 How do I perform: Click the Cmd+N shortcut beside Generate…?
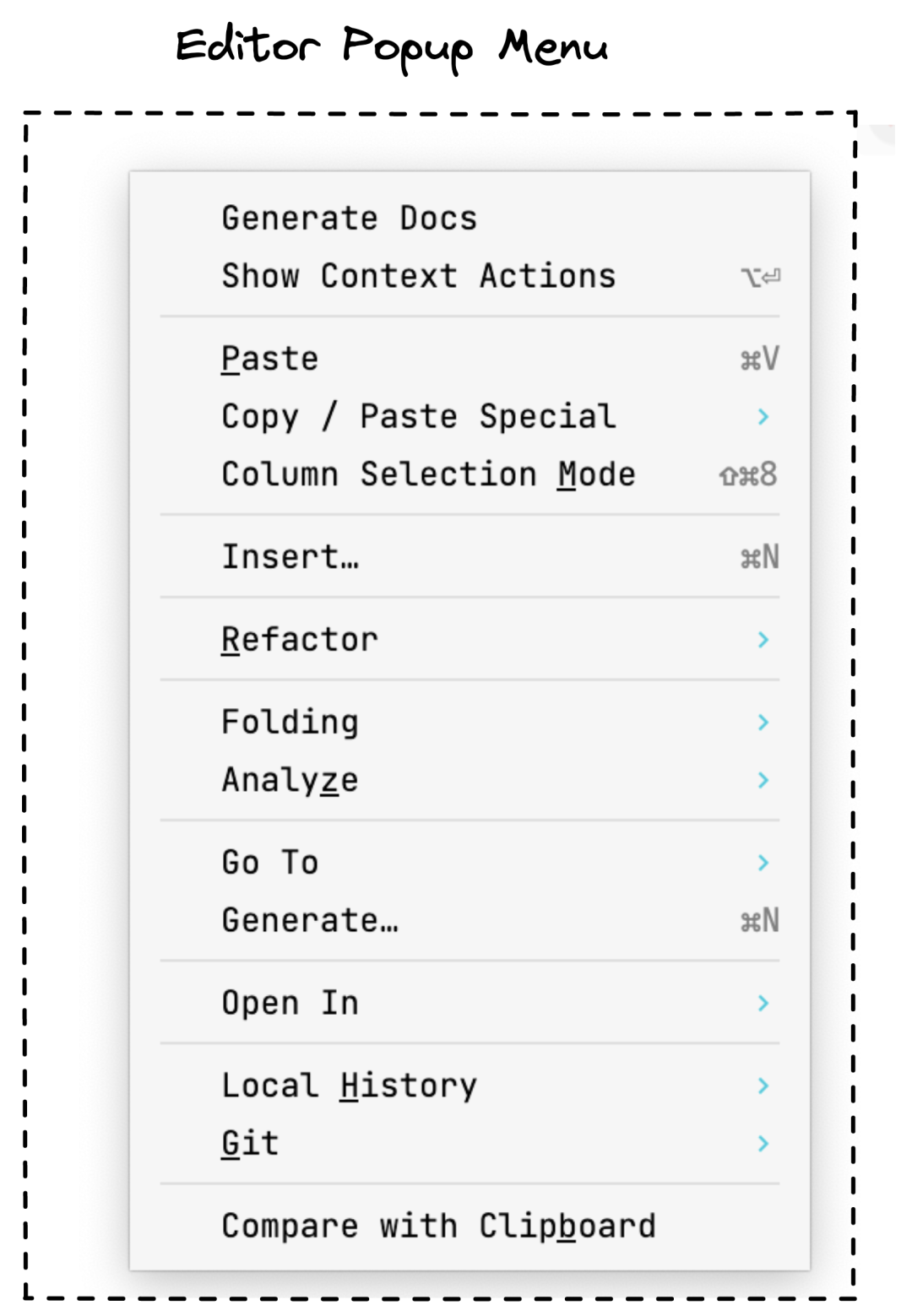click(x=758, y=919)
